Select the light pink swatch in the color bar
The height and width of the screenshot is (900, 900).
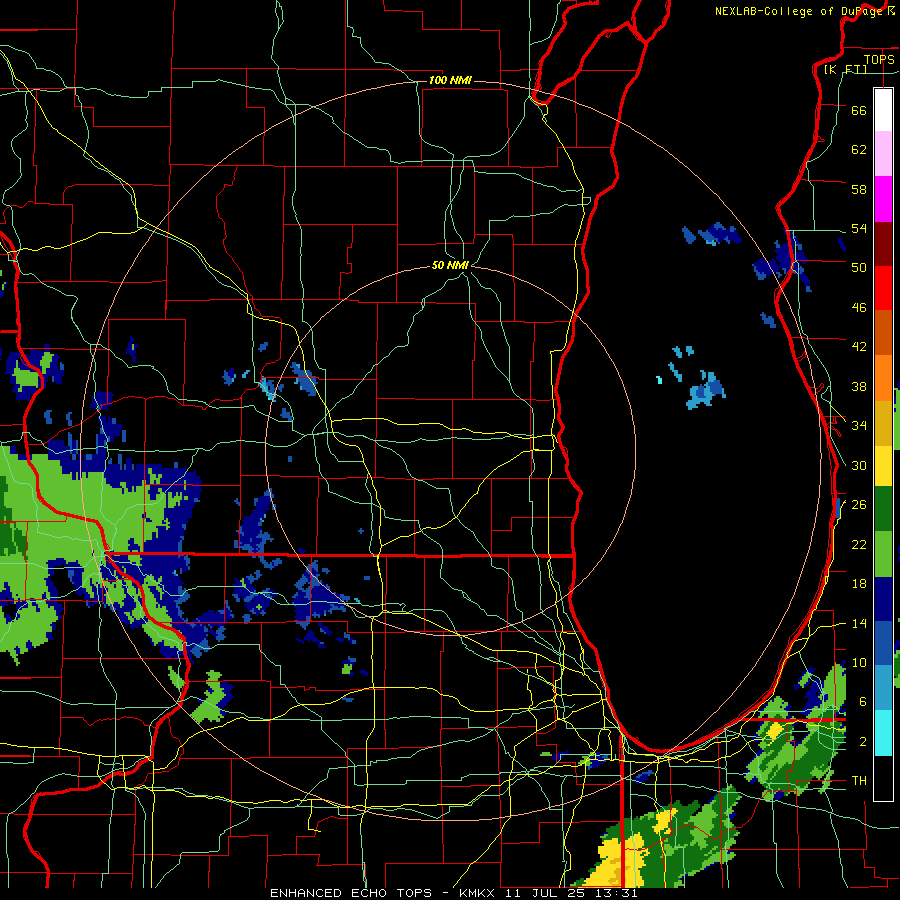883,154
